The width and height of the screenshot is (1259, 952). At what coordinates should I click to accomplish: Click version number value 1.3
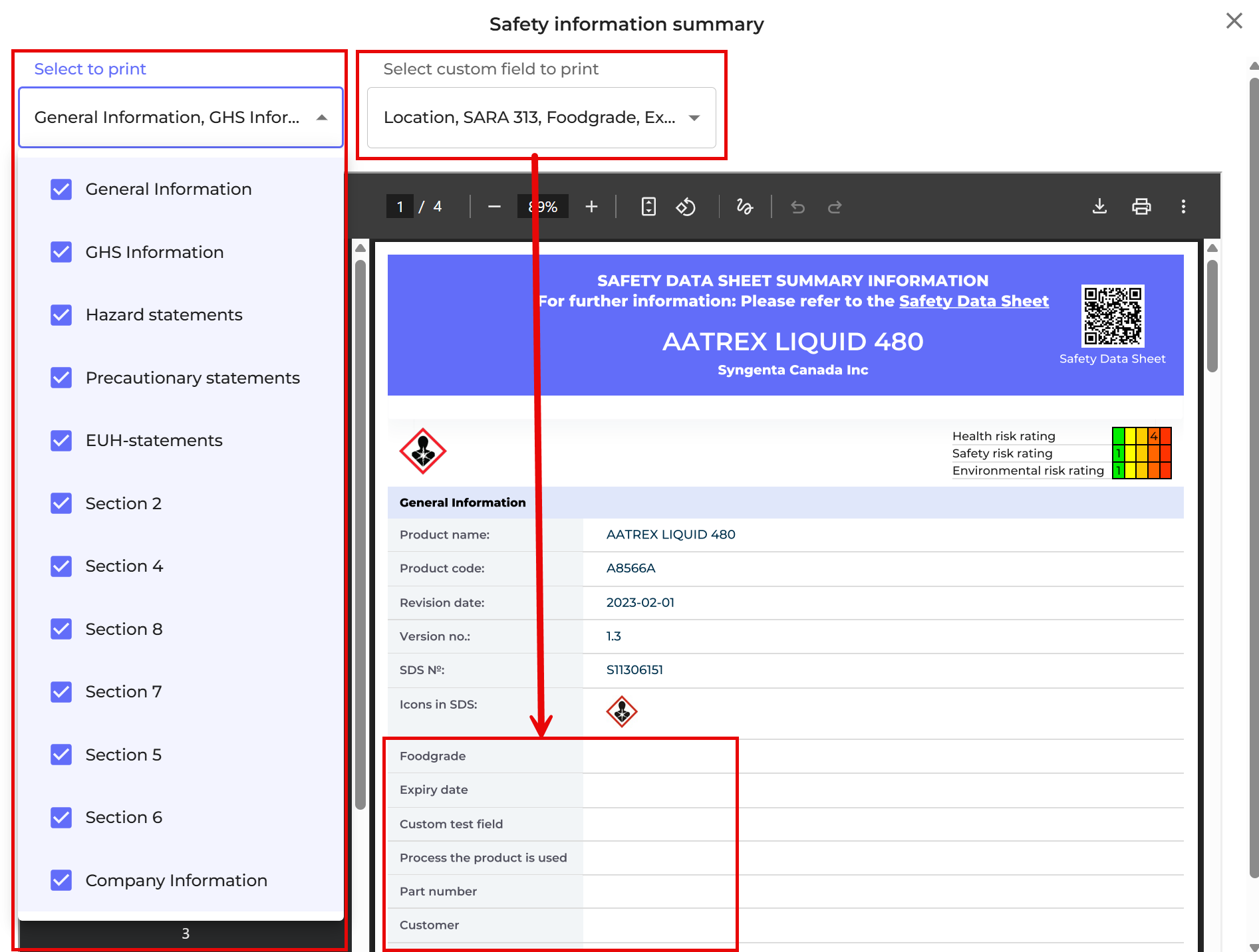tap(613, 636)
